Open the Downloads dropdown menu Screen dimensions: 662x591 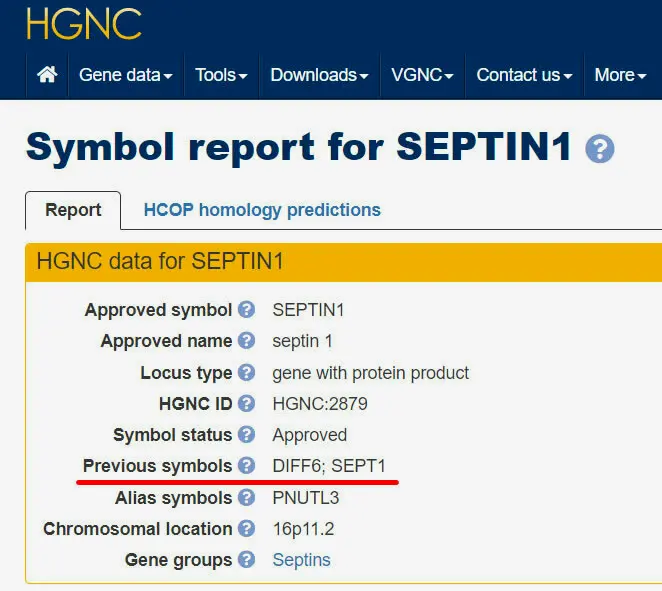click(x=319, y=75)
